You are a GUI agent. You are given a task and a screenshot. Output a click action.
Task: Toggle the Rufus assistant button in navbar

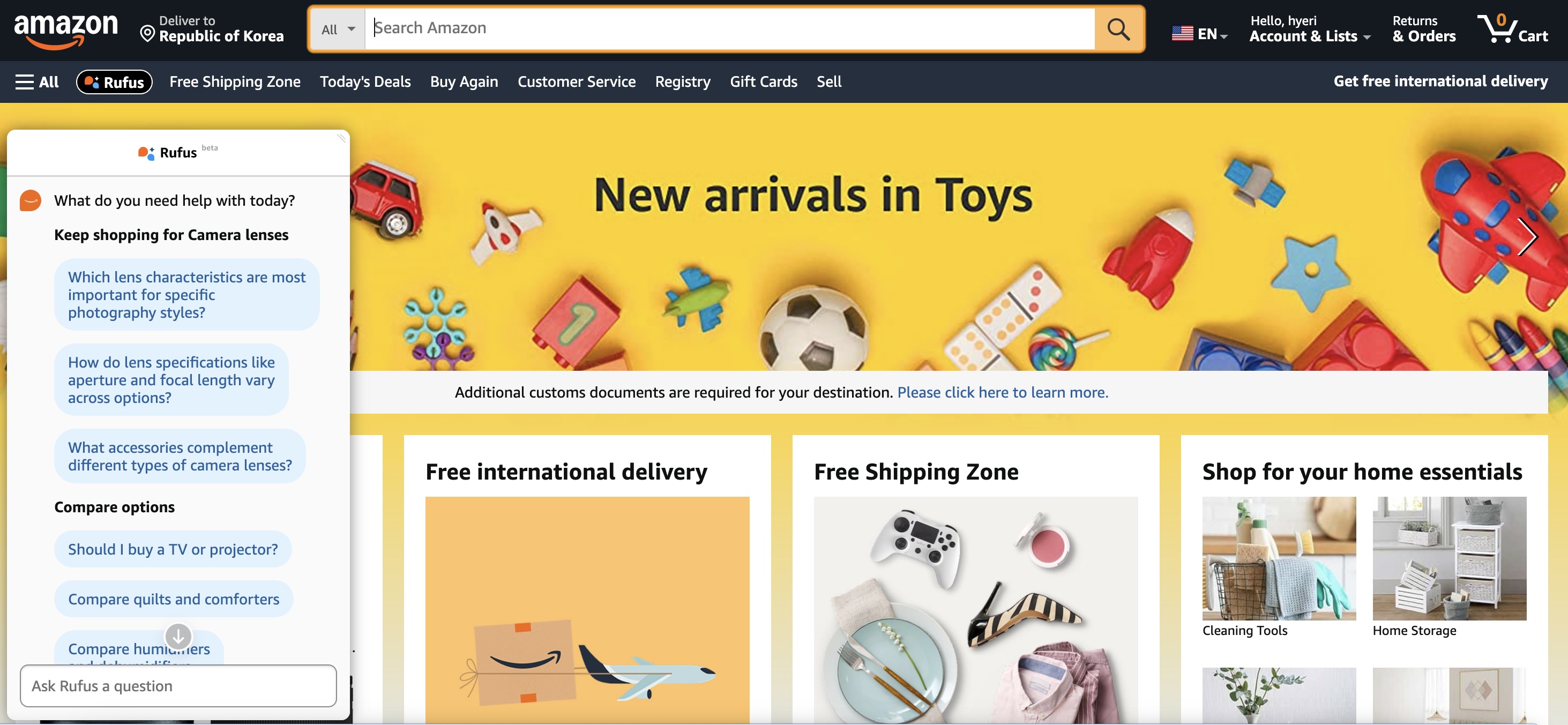(115, 82)
